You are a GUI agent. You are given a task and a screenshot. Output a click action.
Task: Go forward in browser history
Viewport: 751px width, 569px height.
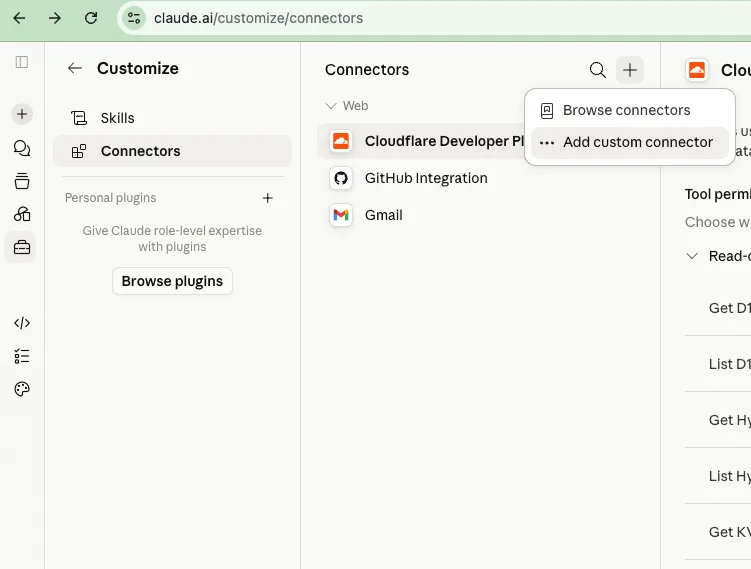coord(55,18)
